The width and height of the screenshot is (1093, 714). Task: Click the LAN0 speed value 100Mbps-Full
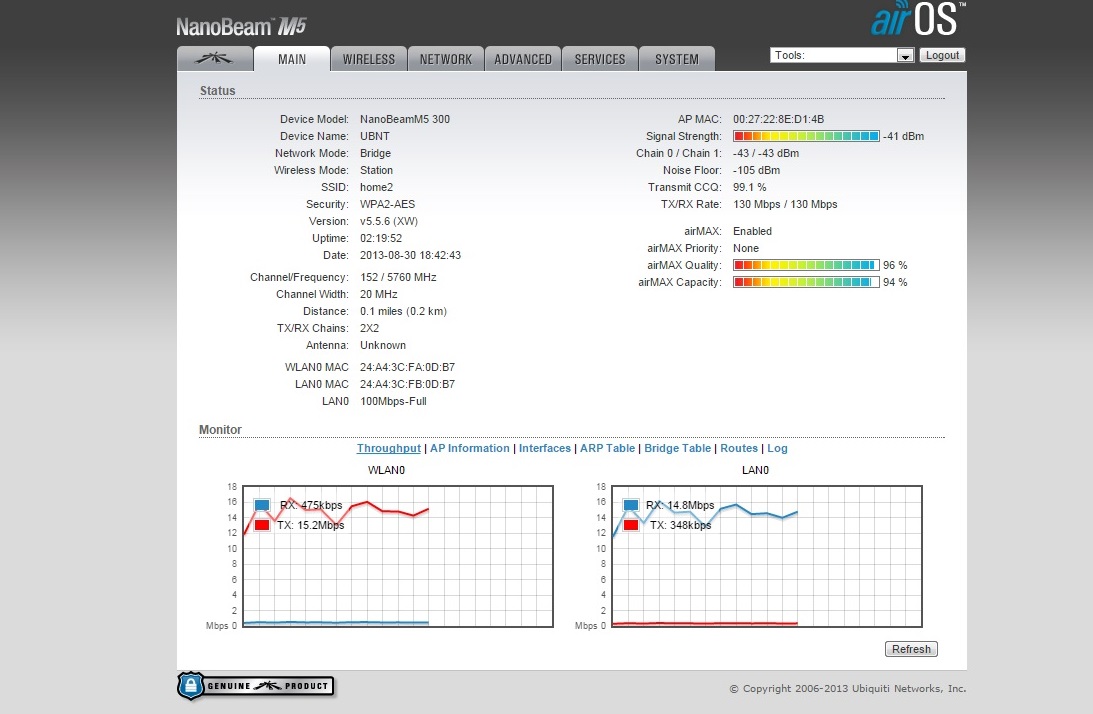[x=393, y=401]
